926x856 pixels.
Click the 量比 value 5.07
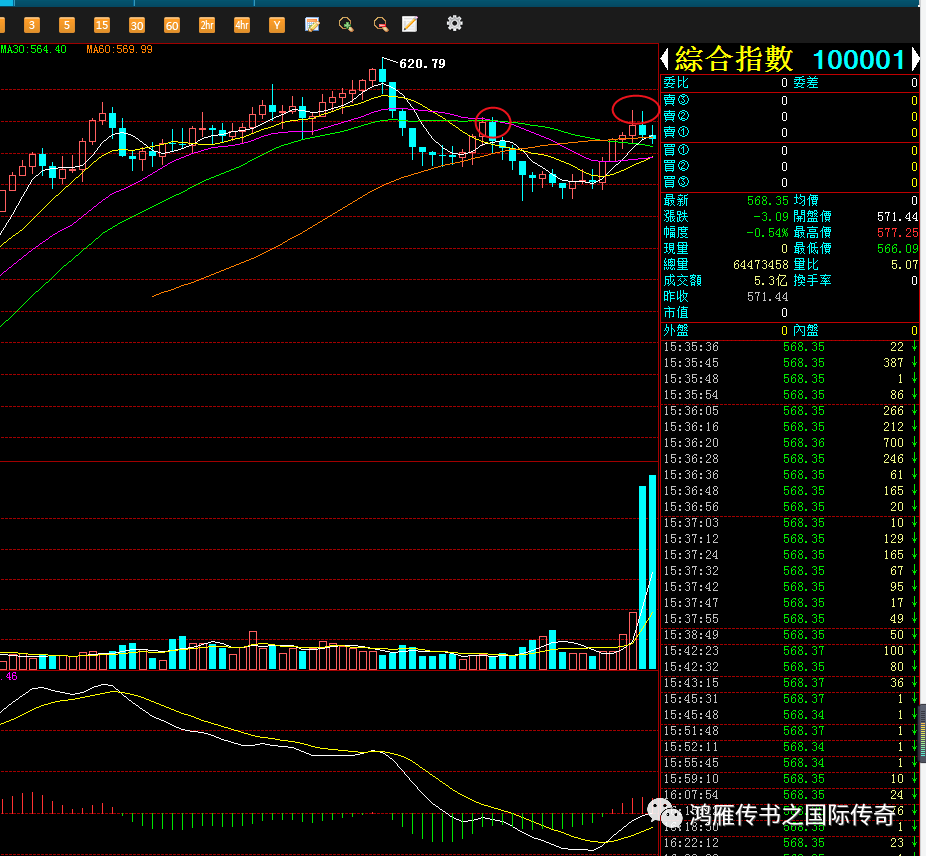click(905, 265)
